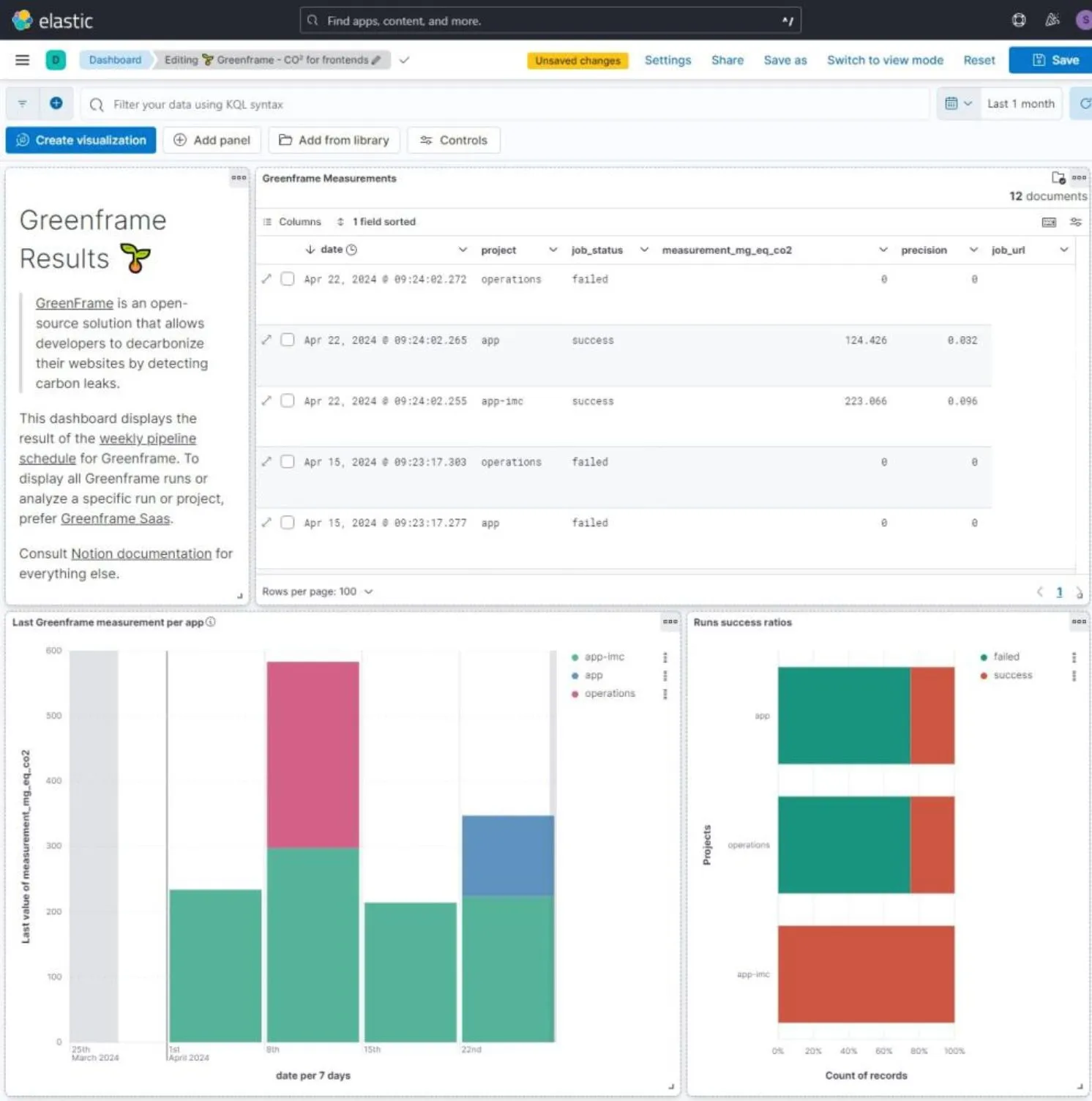Viewport: 1092px width, 1101px height.
Task: Open the help menu icon in header
Action: [x=1018, y=20]
